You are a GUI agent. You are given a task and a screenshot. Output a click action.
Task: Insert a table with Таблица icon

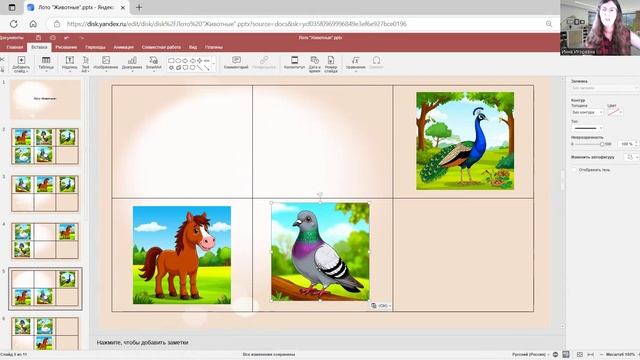[x=46, y=60]
